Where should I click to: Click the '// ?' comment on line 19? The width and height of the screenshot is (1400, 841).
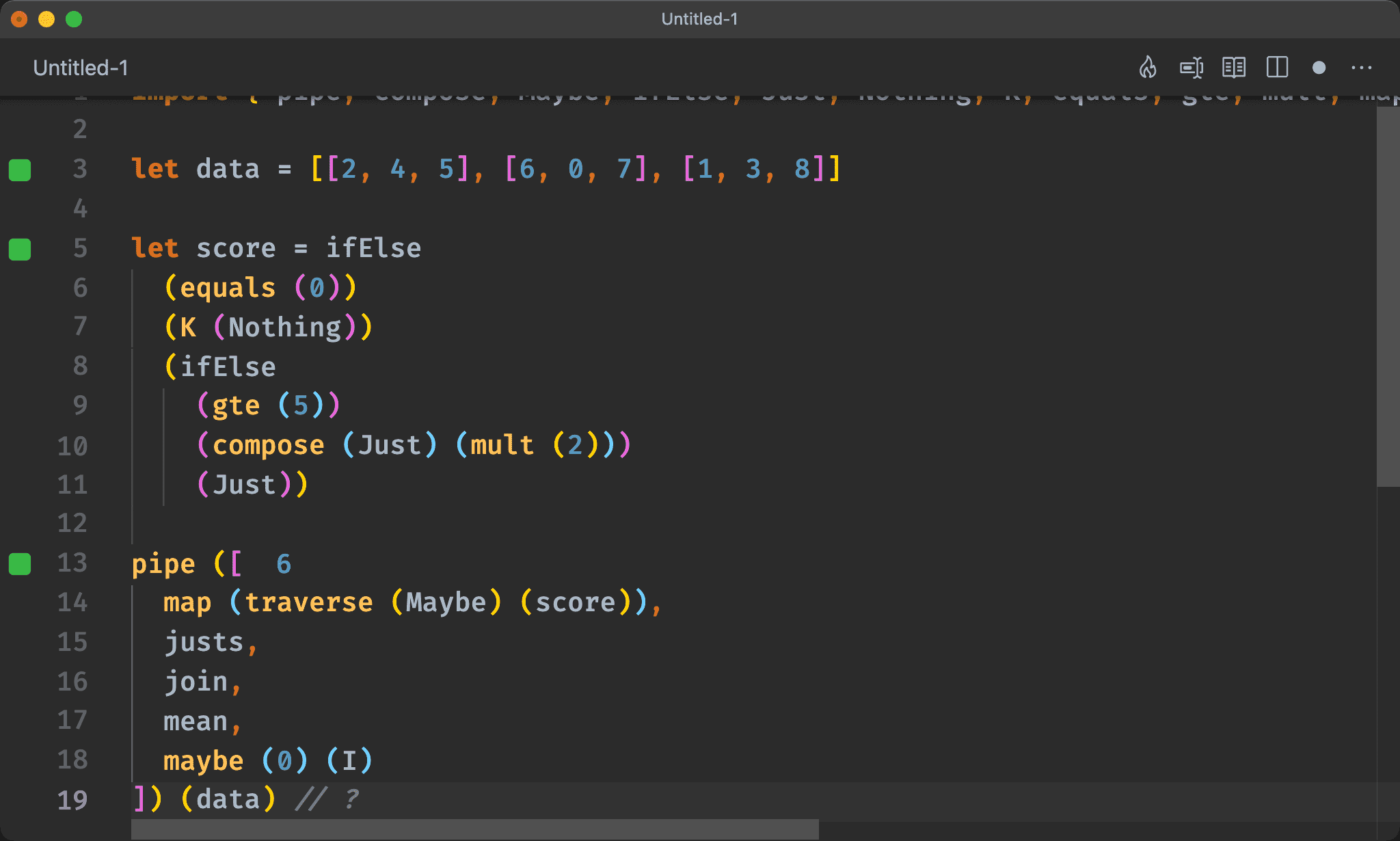click(x=327, y=799)
